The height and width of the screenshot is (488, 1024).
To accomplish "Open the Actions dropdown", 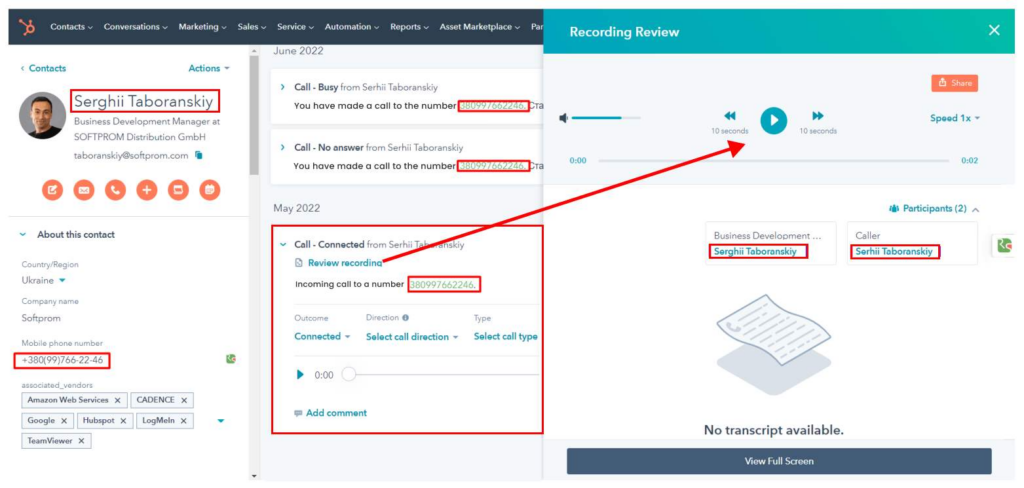I will tap(209, 68).
